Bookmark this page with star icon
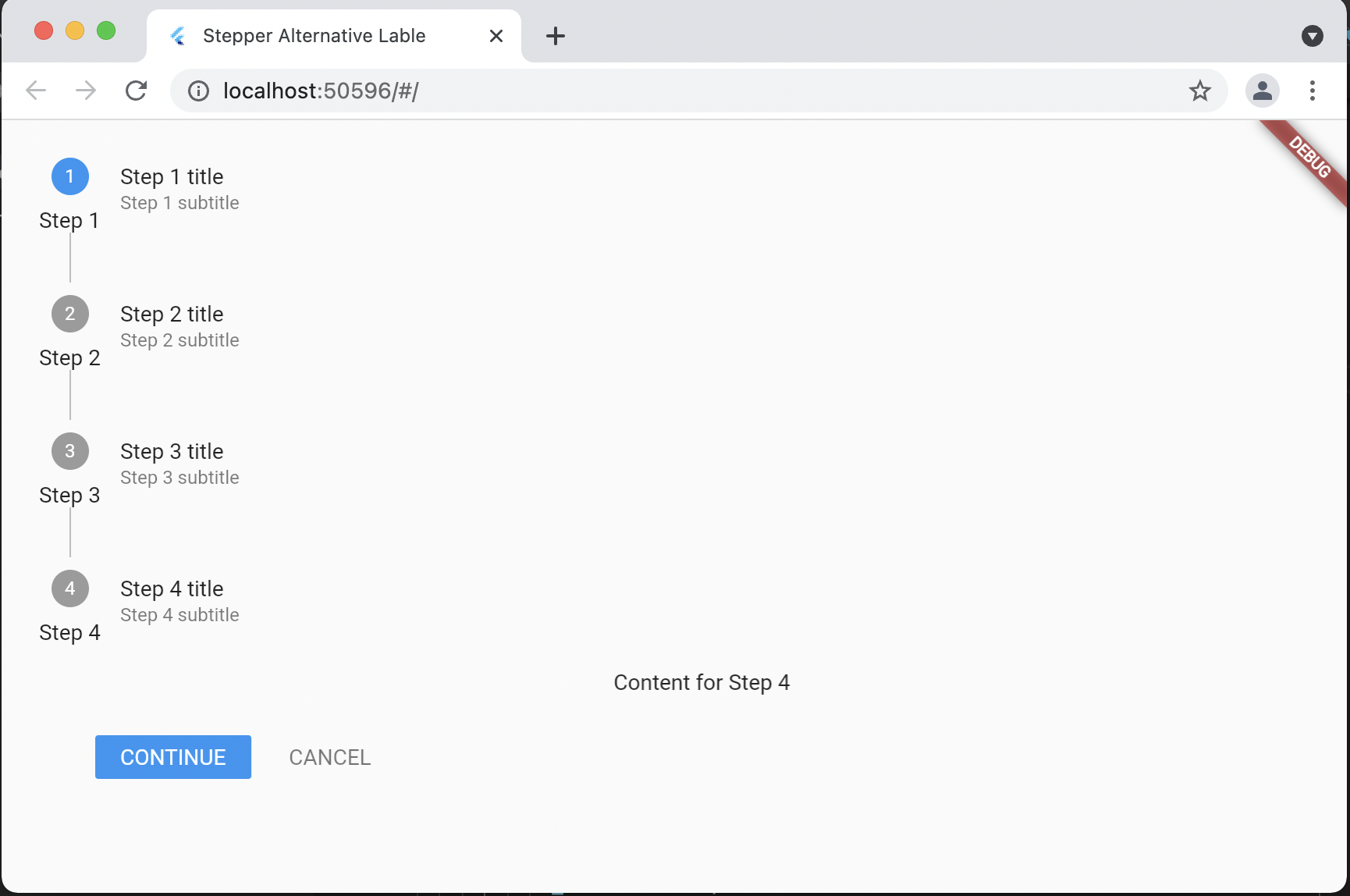 1200,91
